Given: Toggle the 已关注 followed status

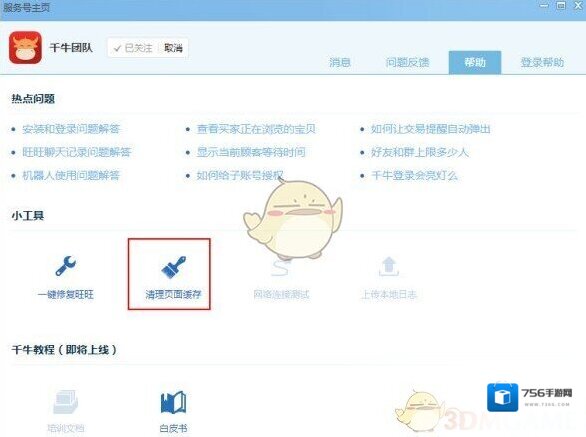Looking at the screenshot, I should 133,48.
